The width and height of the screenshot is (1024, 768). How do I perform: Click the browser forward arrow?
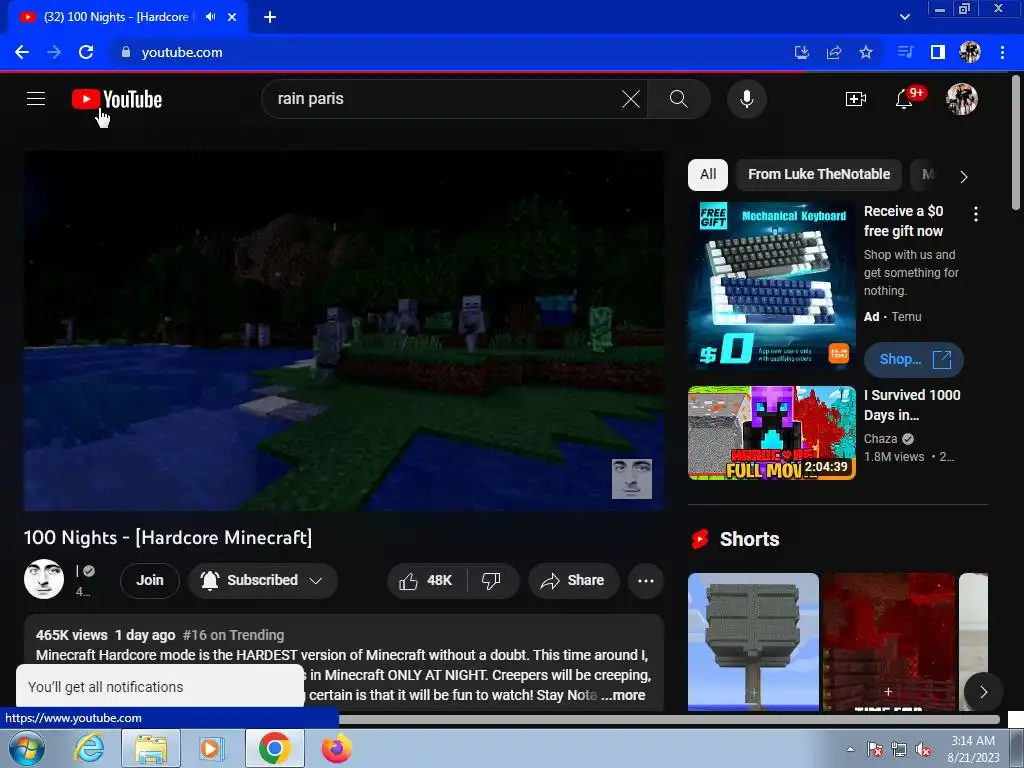pyautogui.click(x=54, y=52)
